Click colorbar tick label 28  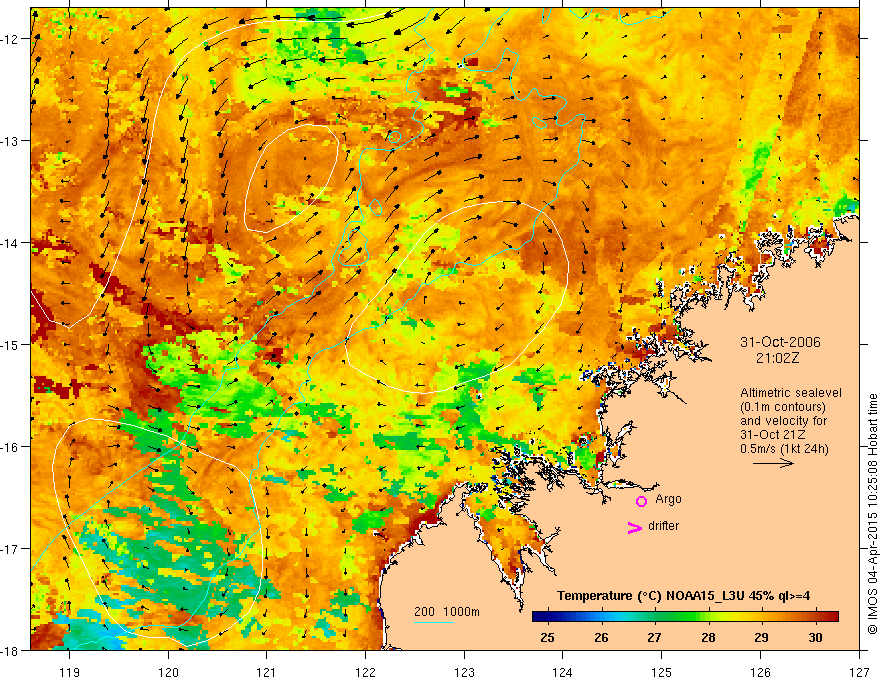coord(708,637)
